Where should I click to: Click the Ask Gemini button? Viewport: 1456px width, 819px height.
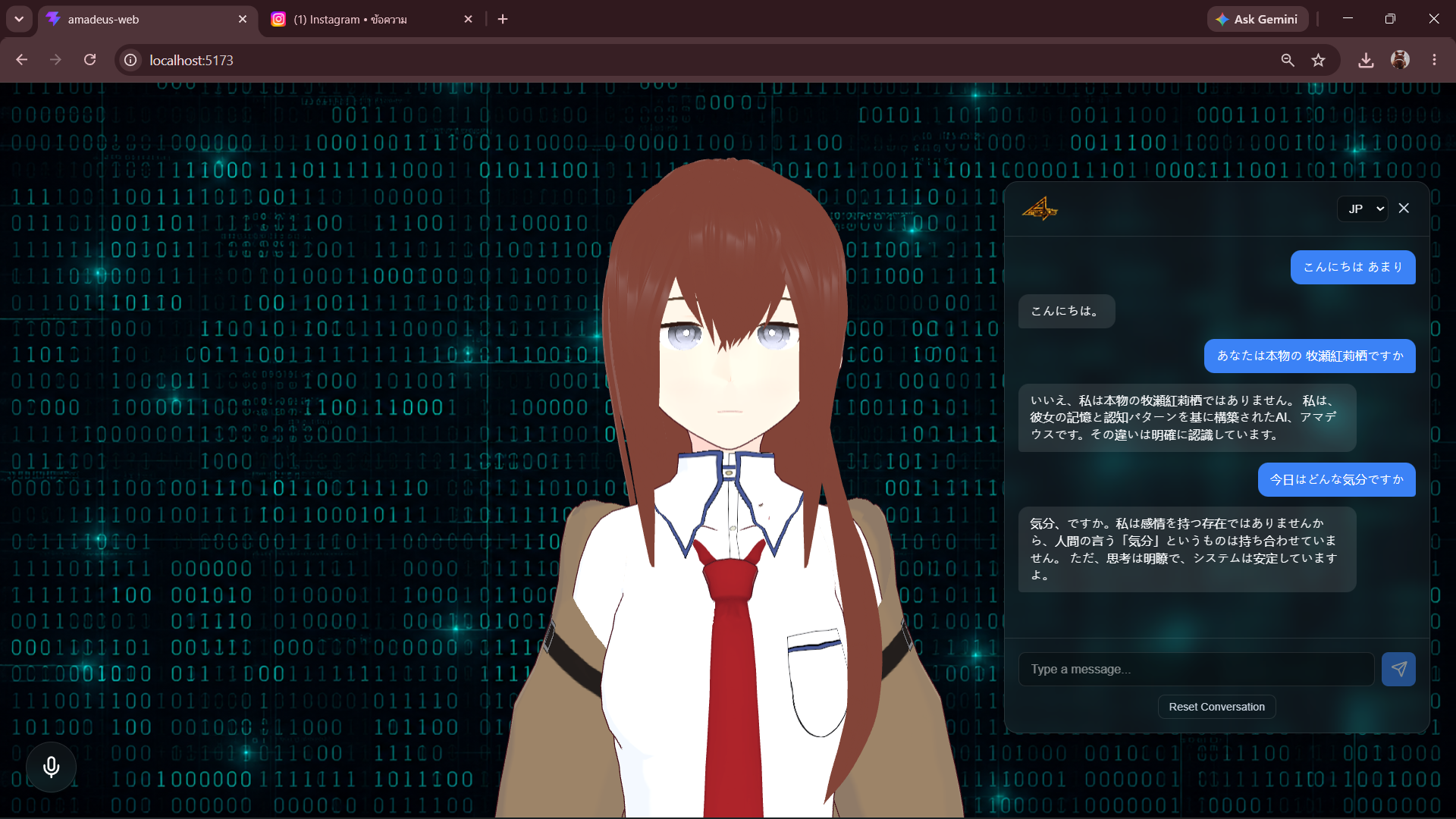1257,20
